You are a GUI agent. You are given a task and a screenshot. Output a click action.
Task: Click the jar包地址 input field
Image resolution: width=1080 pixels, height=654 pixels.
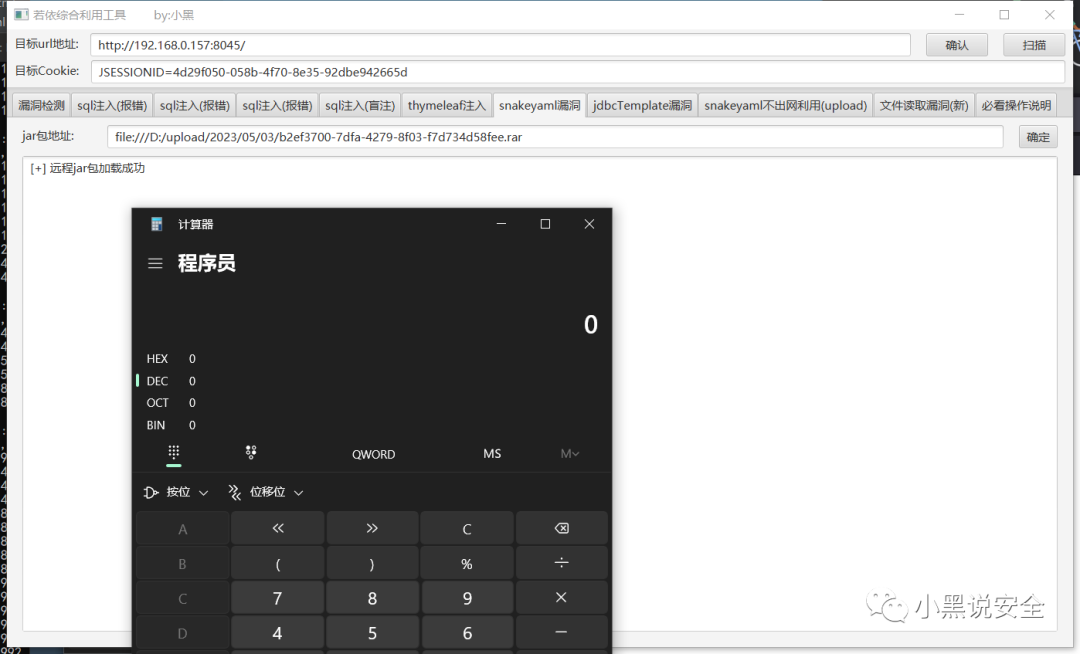click(555, 137)
